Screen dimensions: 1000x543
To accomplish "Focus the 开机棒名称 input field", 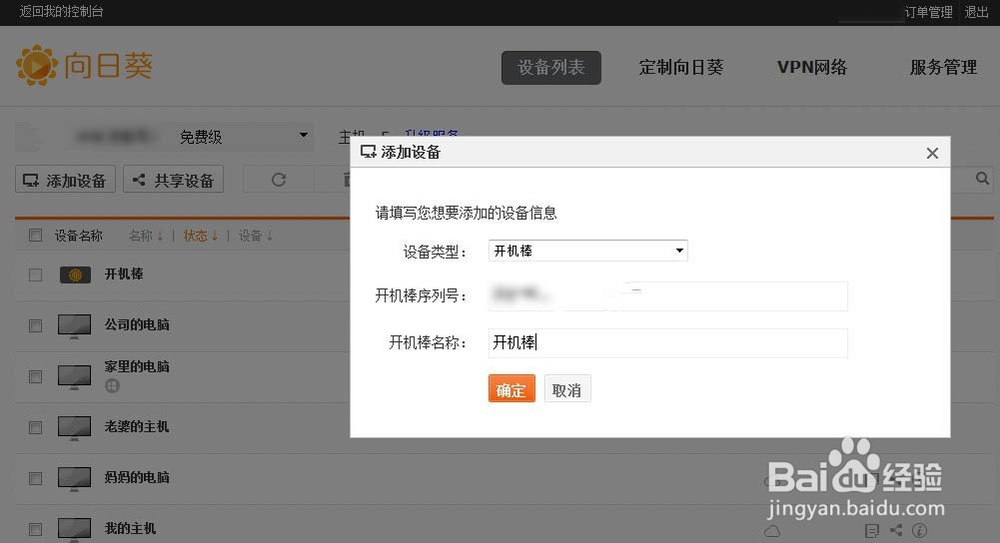I will point(668,343).
